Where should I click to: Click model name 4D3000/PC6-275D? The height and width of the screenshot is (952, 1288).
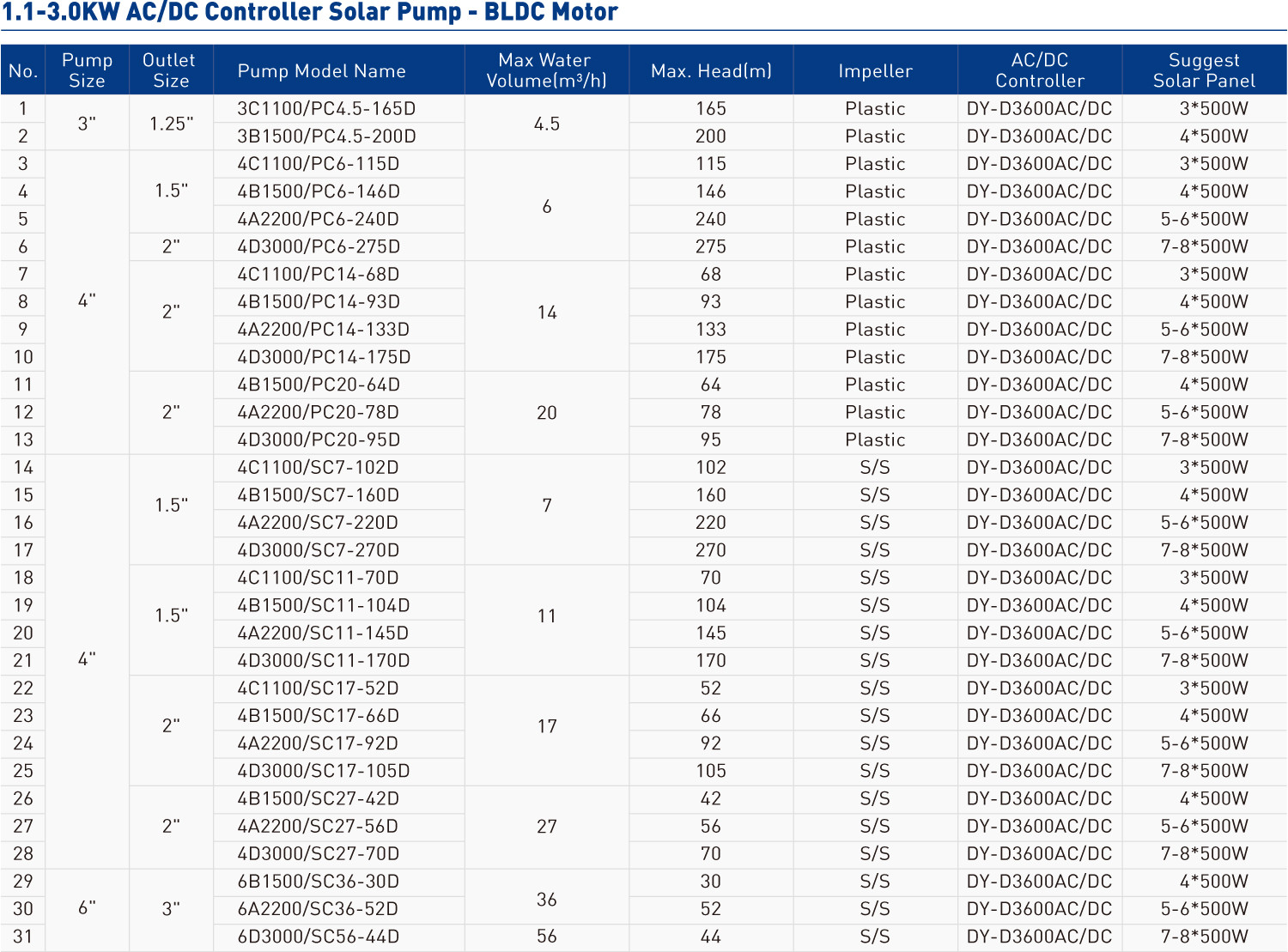[319, 247]
